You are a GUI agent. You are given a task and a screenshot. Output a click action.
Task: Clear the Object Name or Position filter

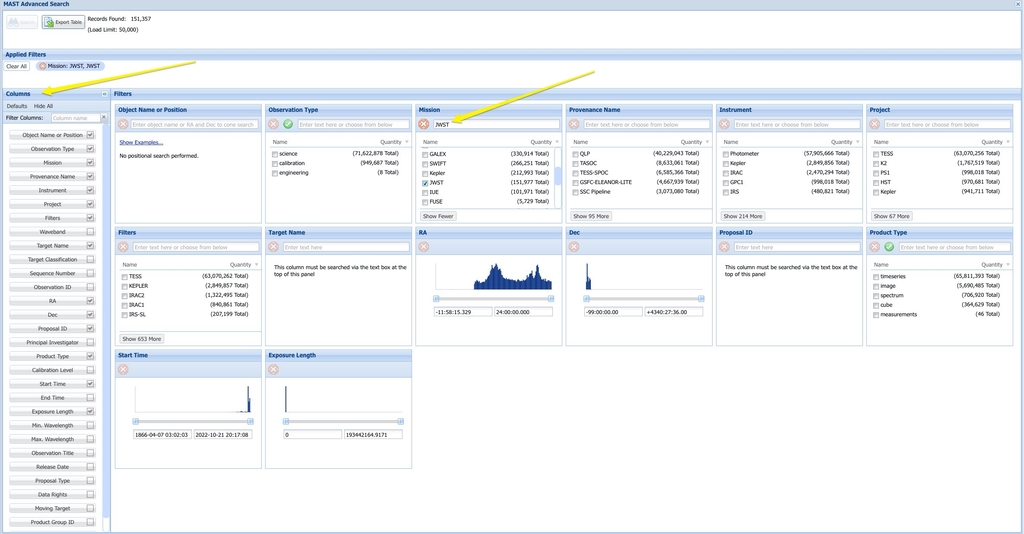[x=123, y=124]
